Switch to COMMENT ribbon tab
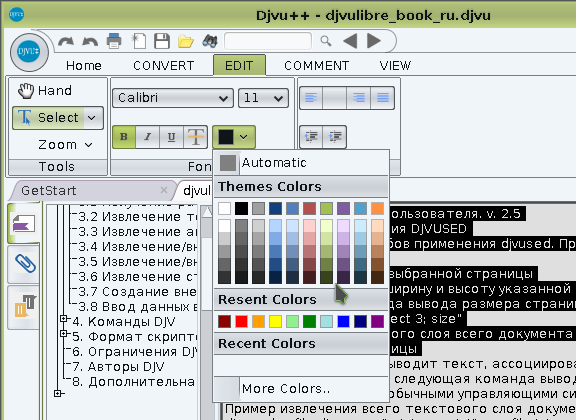 pos(316,66)
